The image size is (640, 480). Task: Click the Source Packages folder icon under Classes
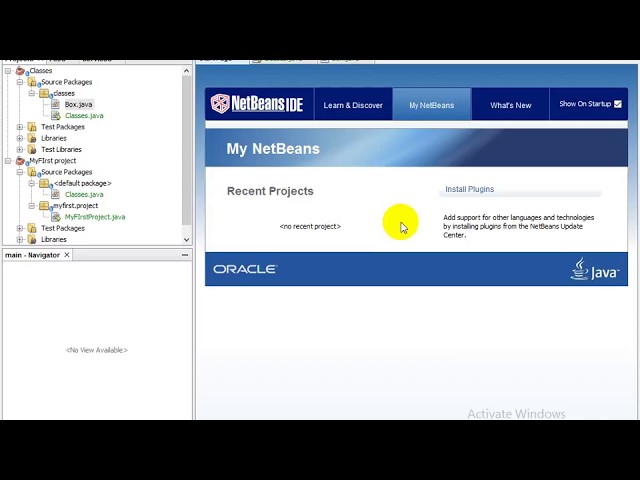tap(32, 82)
